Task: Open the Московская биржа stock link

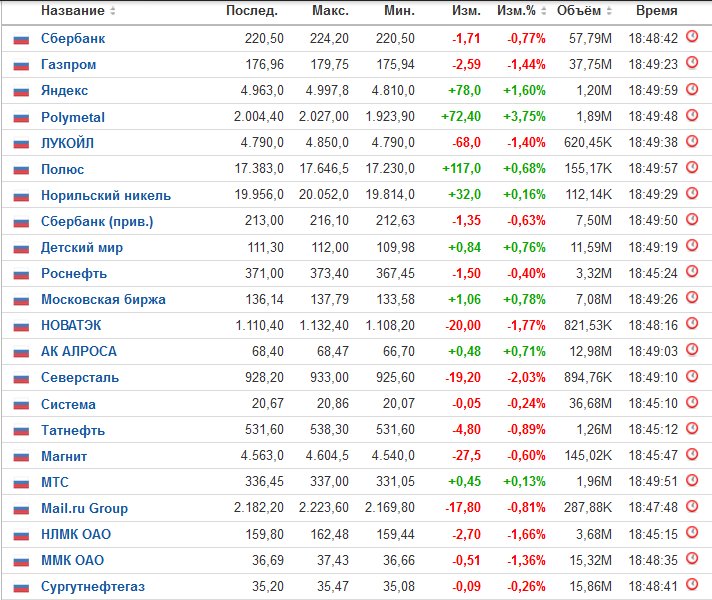Action: click(103, 299)
